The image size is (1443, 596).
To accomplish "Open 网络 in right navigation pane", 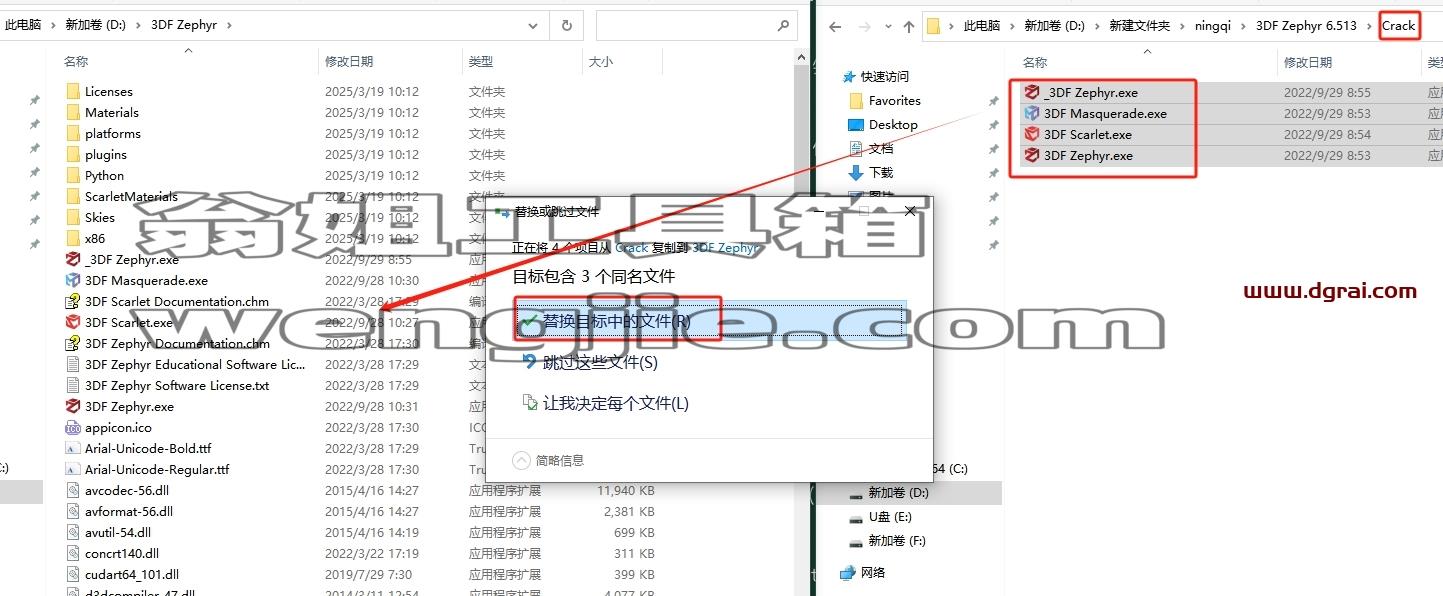I will pyautogui.click(x=872, y=572).
